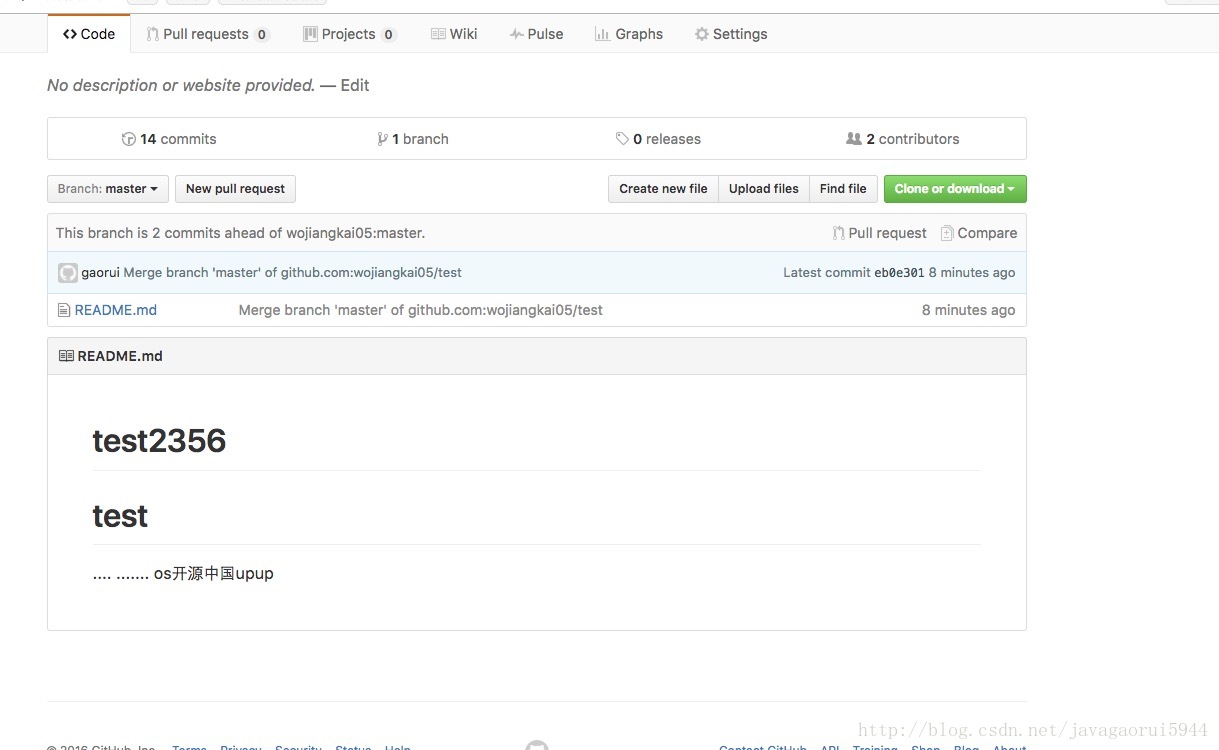Click Create new file button
This screenshot has width=1219, height=750.
(x=663, y=189)
